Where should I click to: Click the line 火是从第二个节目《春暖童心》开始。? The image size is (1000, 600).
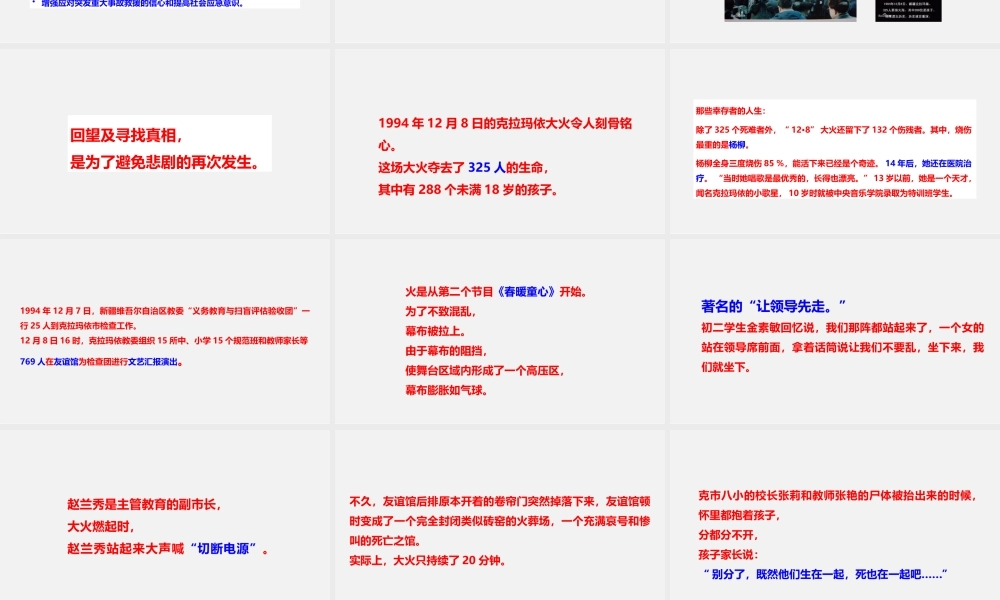[496, 292]
